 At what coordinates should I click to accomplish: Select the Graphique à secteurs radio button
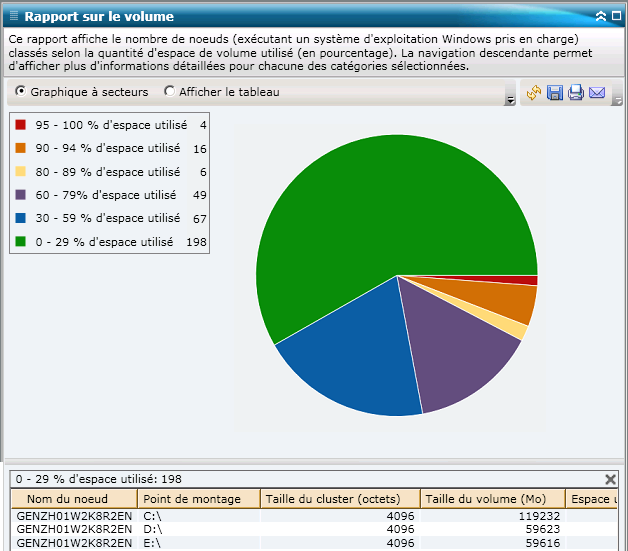click(21, 92)
